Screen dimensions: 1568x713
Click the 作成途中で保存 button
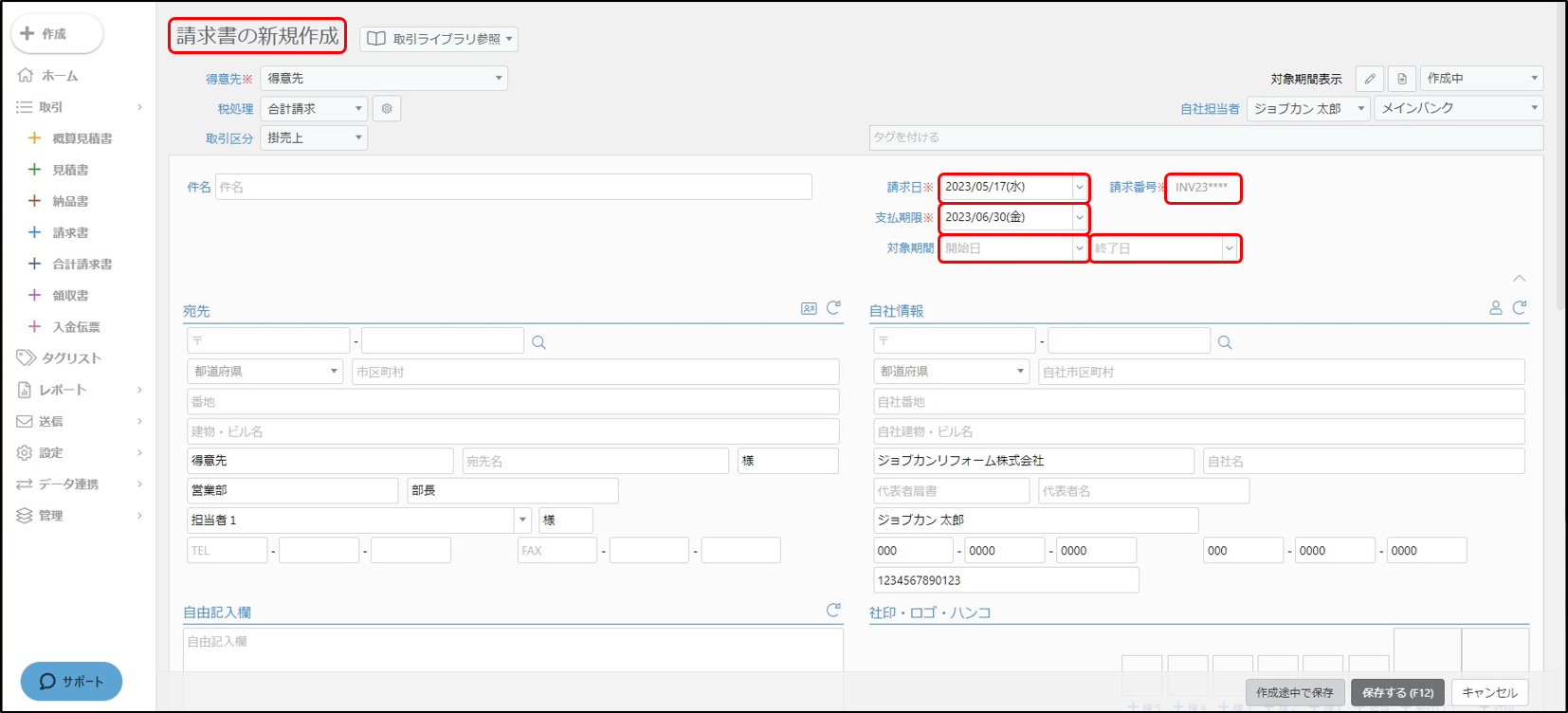pyautogui.click(x=1294, y=693)
